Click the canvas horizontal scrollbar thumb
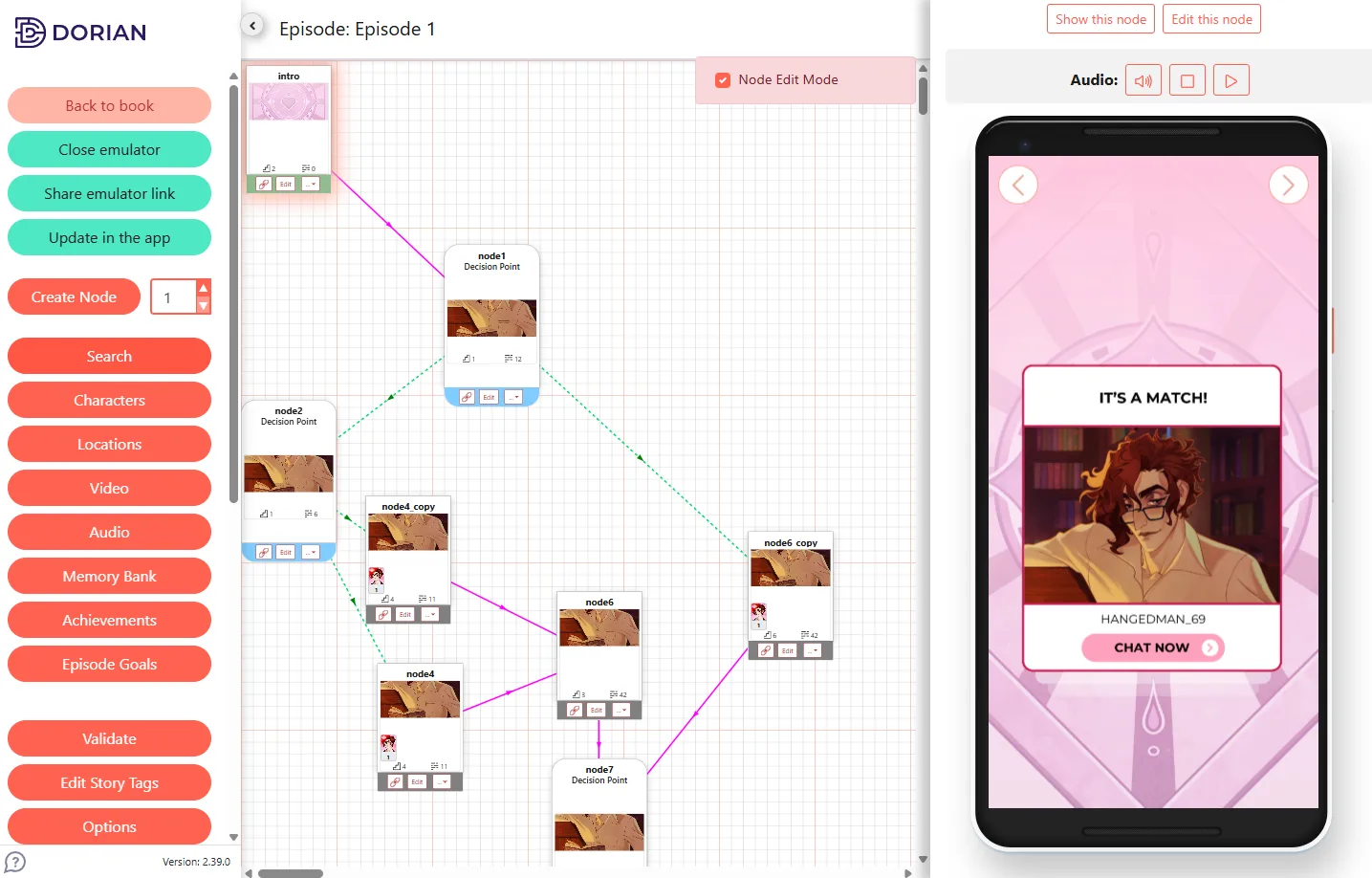Screen dimensions: 1372x878 [291, 873]
